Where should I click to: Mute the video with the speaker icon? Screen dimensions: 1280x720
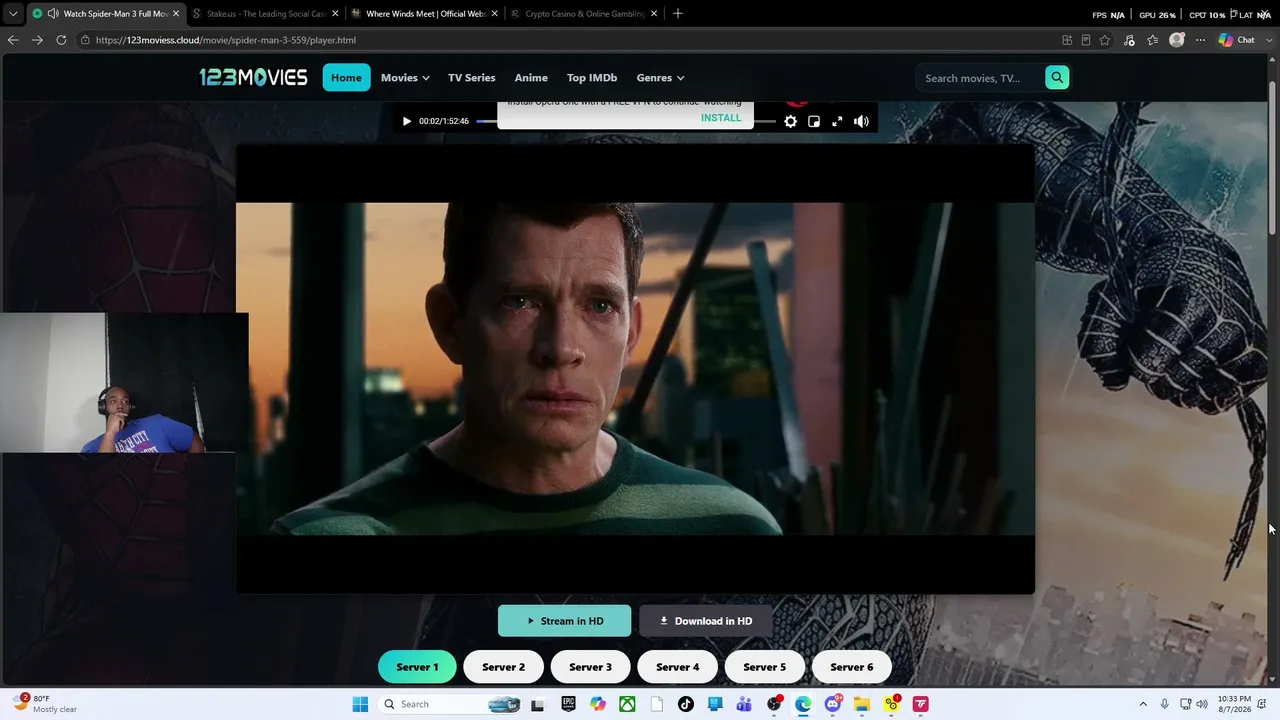(861, 121)
